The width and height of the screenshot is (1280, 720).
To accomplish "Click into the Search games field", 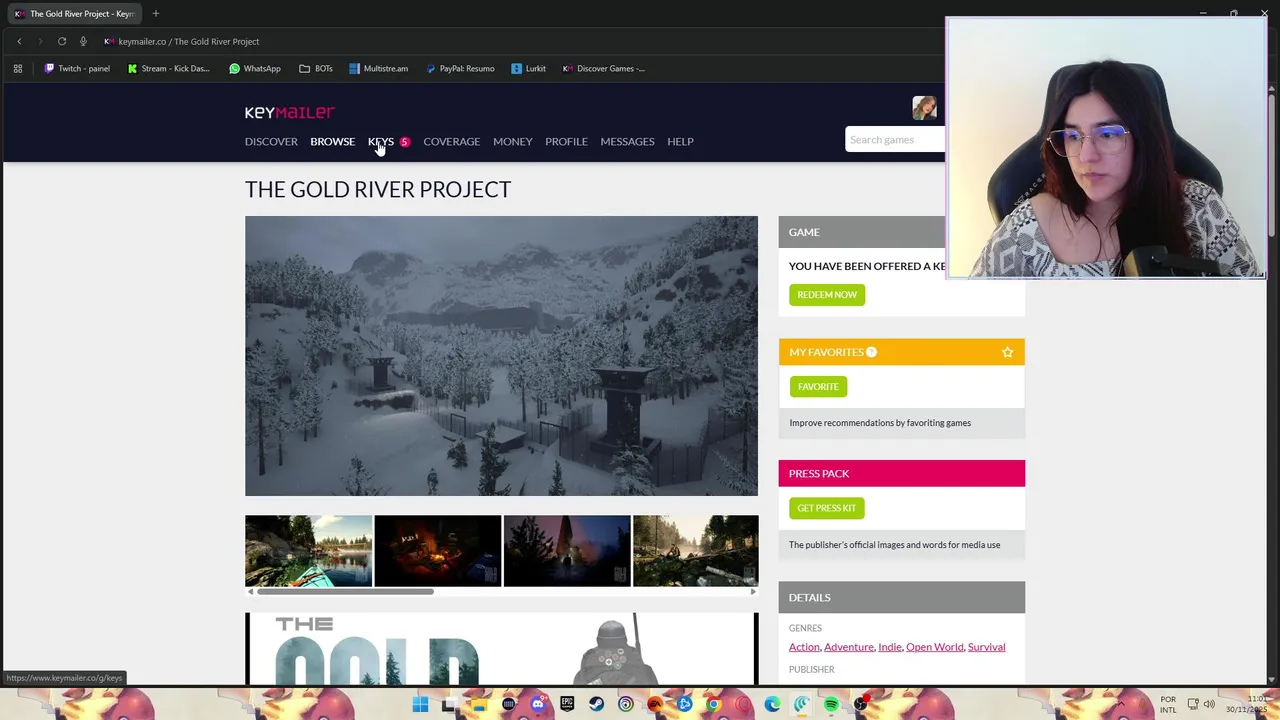I will (895, 140).
